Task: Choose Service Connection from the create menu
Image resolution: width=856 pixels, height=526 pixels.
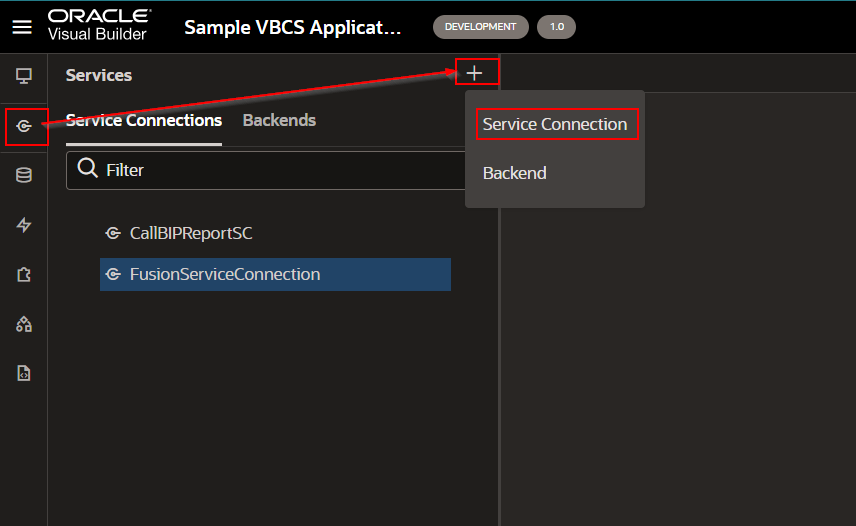Action: tap(555, 124)
